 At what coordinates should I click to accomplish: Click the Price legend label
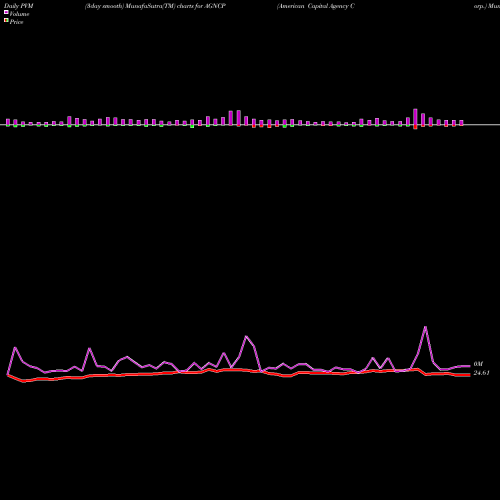coord(16,22)
